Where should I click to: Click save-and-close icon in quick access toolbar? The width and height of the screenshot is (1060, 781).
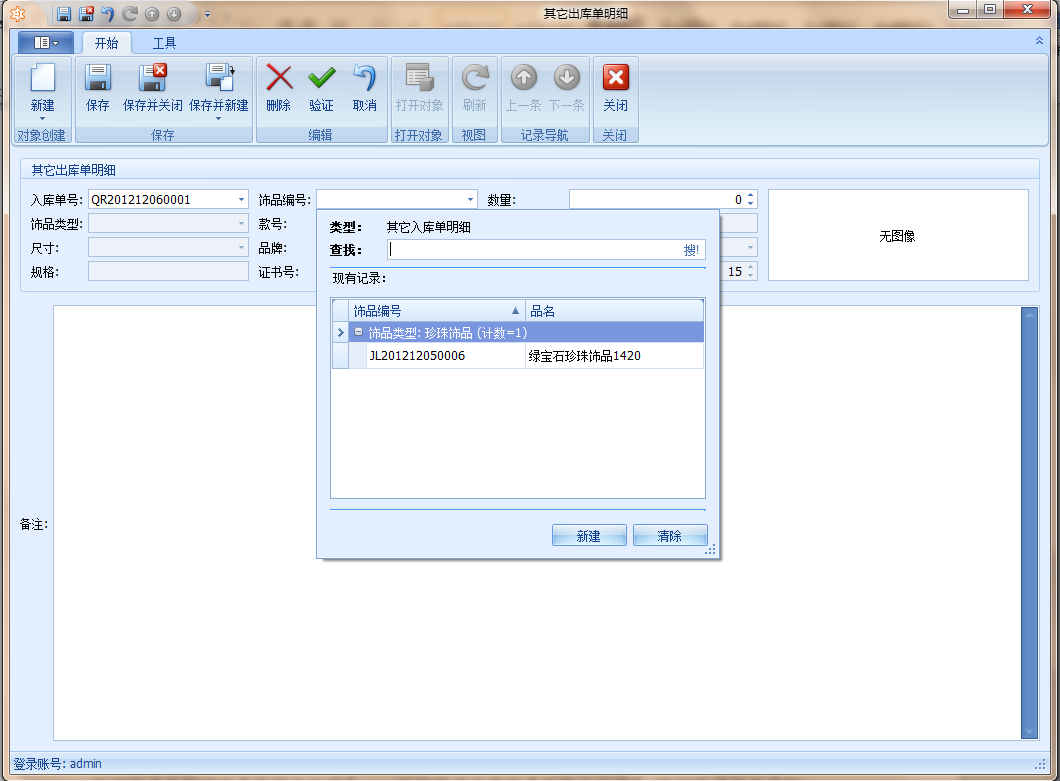87,14
